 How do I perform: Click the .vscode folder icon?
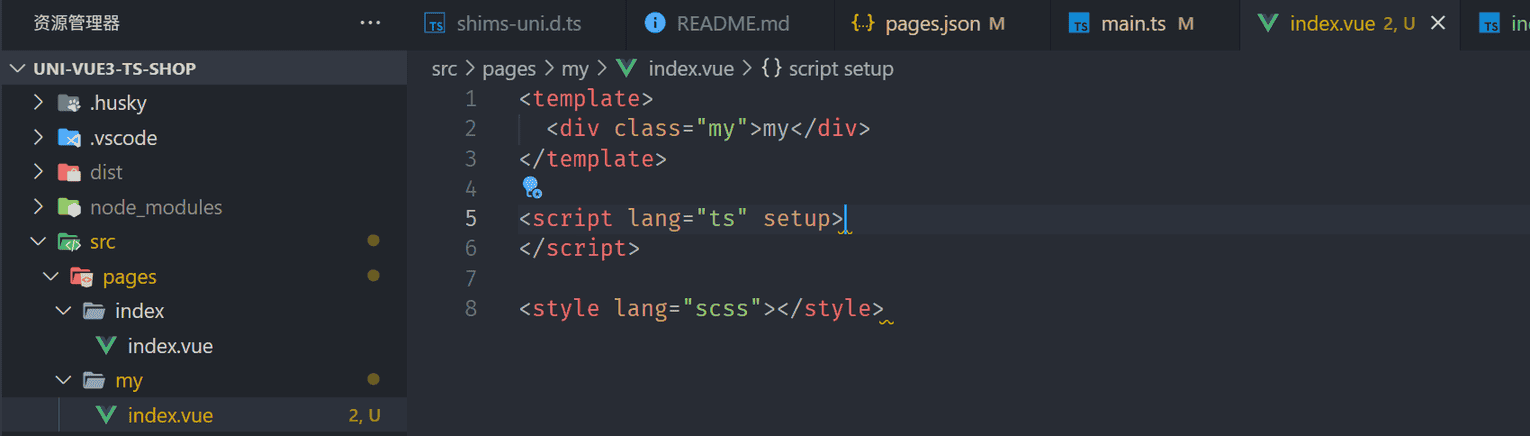click(69, 138)
